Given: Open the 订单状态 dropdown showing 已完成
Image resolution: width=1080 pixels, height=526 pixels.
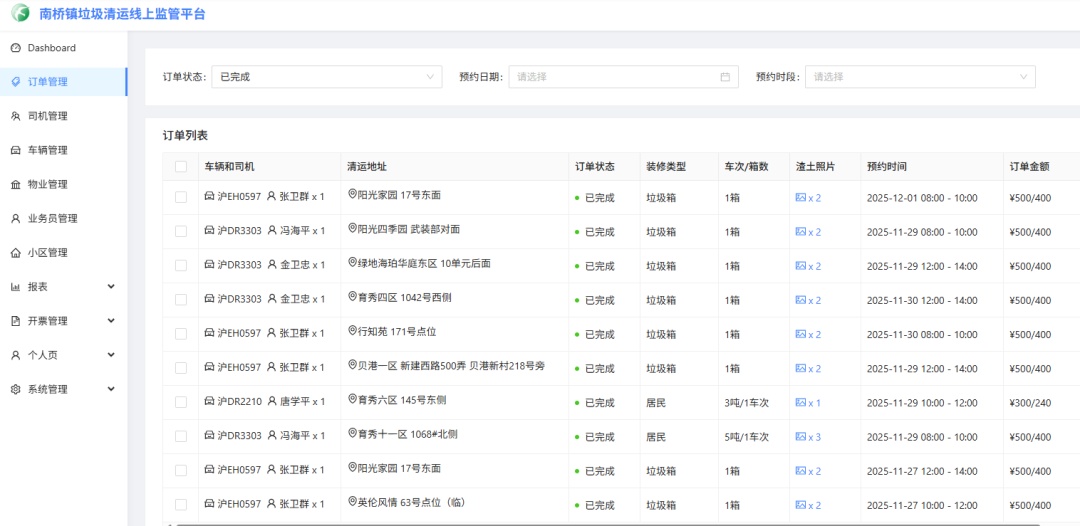Looking at the screenshot, I should pyautogui.click(x=326, y=77).
